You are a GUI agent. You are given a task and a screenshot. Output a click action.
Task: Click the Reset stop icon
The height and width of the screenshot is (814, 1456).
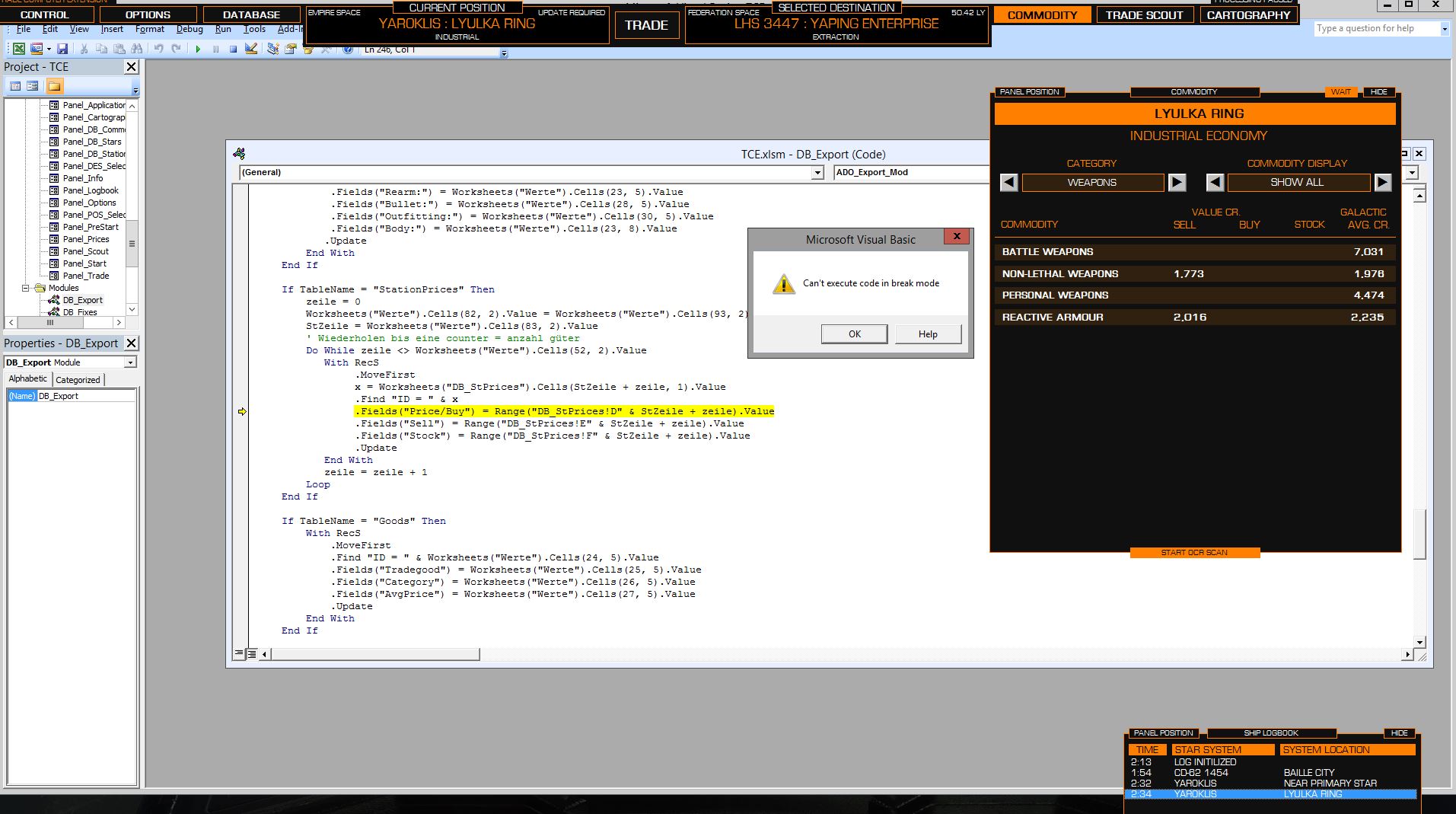pos(233,49)
